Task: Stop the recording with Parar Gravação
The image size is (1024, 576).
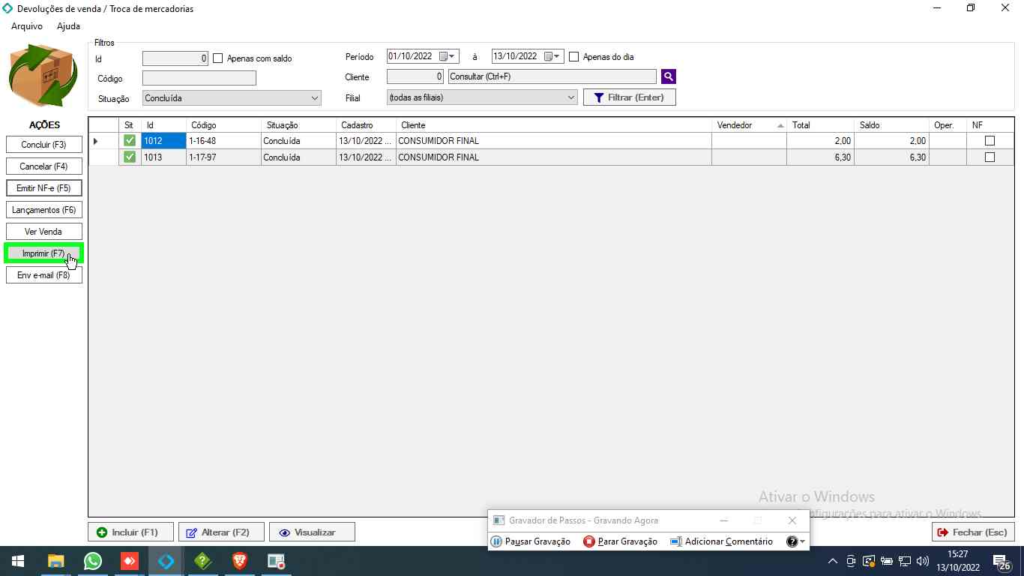Action: point(620,541)
